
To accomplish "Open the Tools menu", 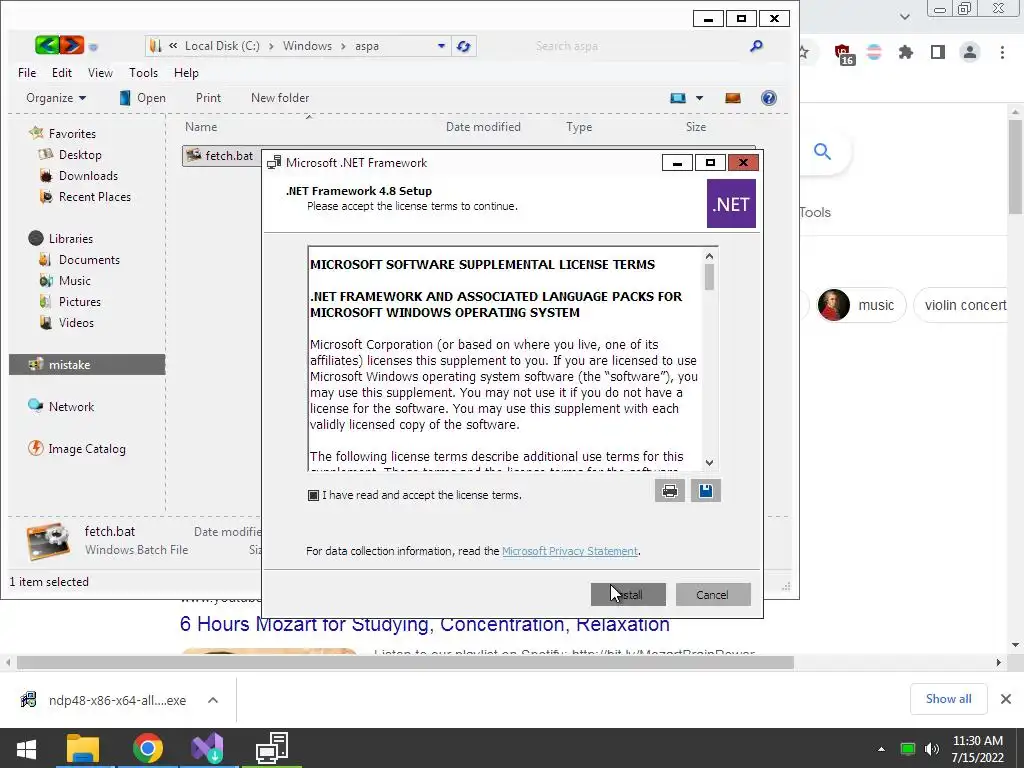I will click(x=144, y=72).
